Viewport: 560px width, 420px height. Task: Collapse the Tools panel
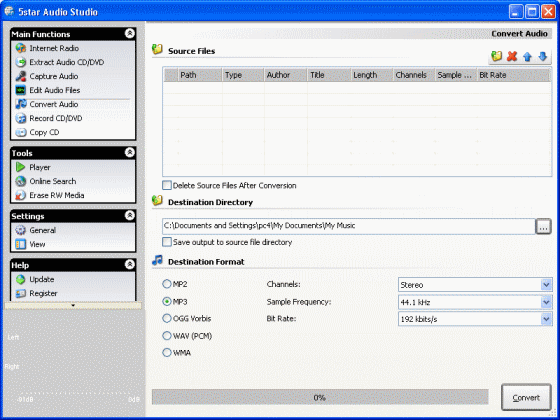tap(130, 152)
